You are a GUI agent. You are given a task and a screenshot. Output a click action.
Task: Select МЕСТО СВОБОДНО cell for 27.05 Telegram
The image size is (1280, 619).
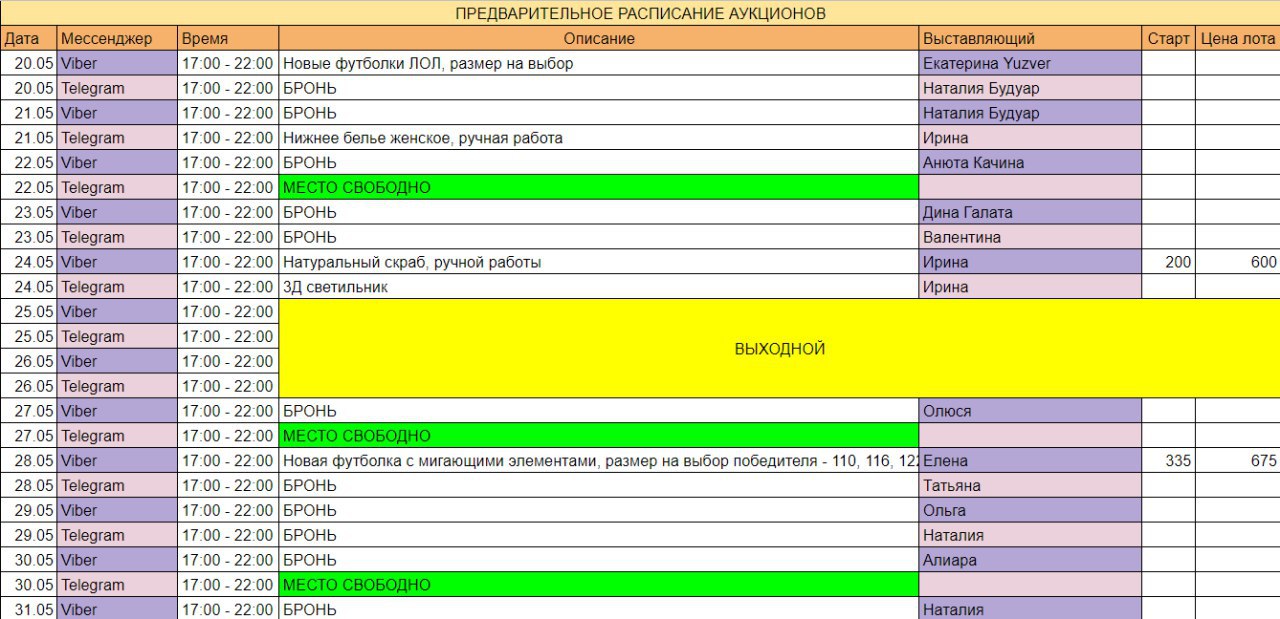click(599, 436)
